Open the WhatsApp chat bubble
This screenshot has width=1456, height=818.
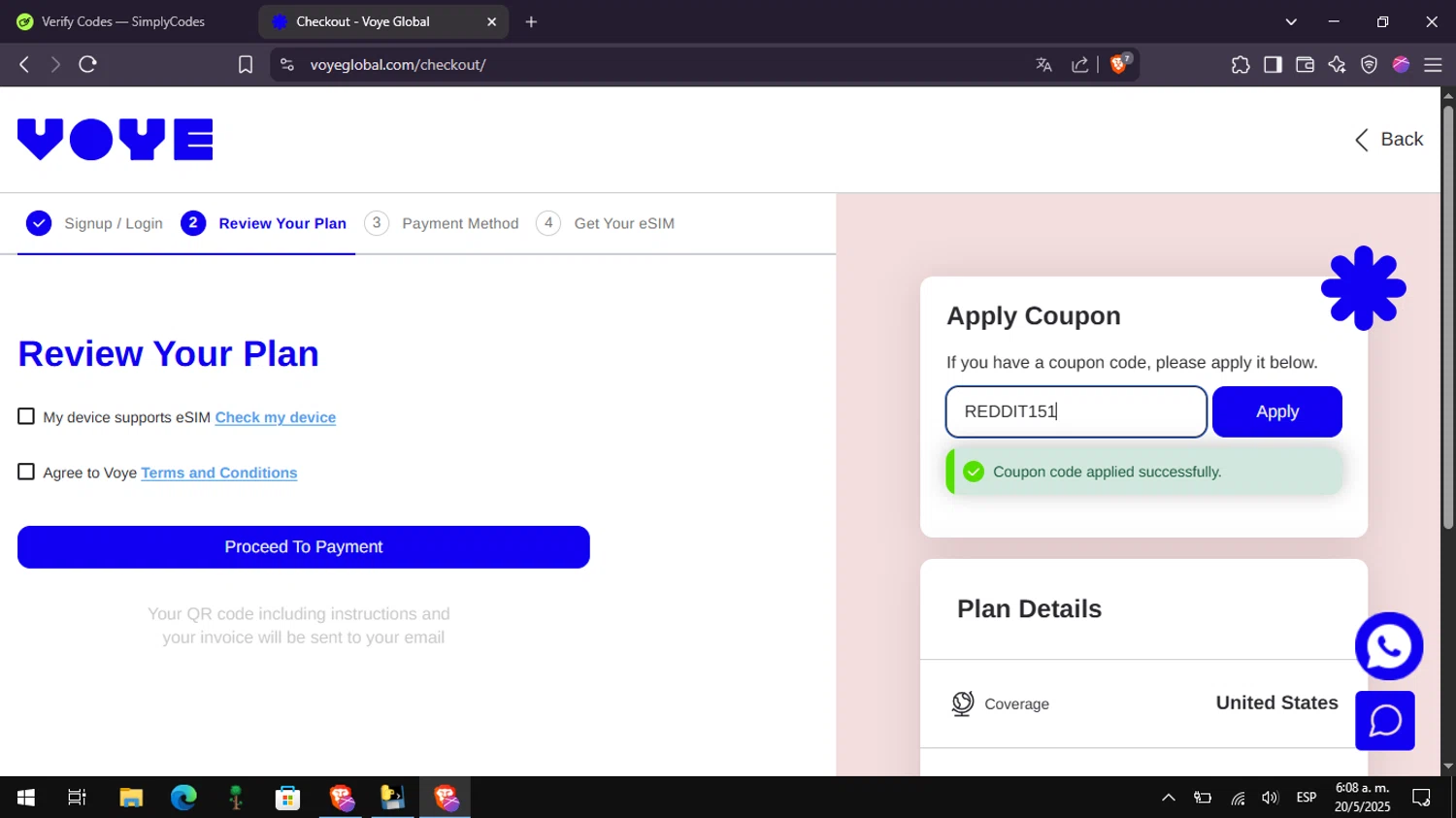(1389, 646)
